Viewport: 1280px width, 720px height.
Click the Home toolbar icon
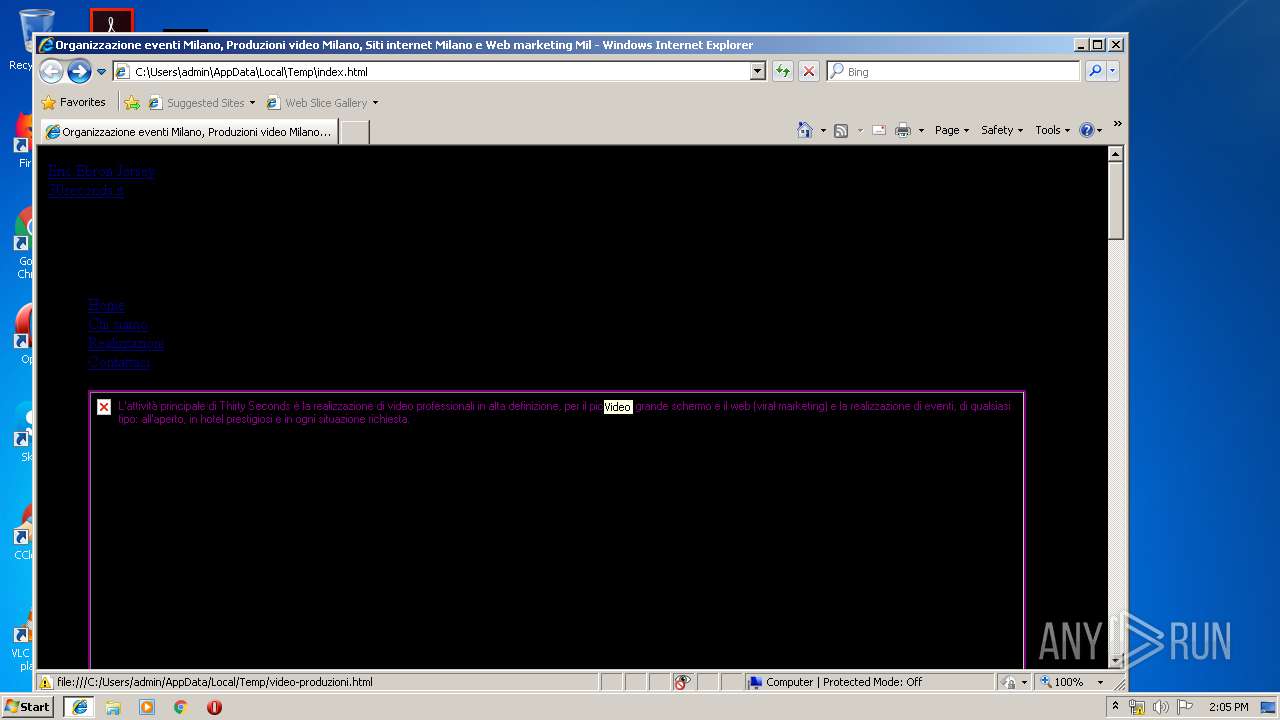pos(805,130)
